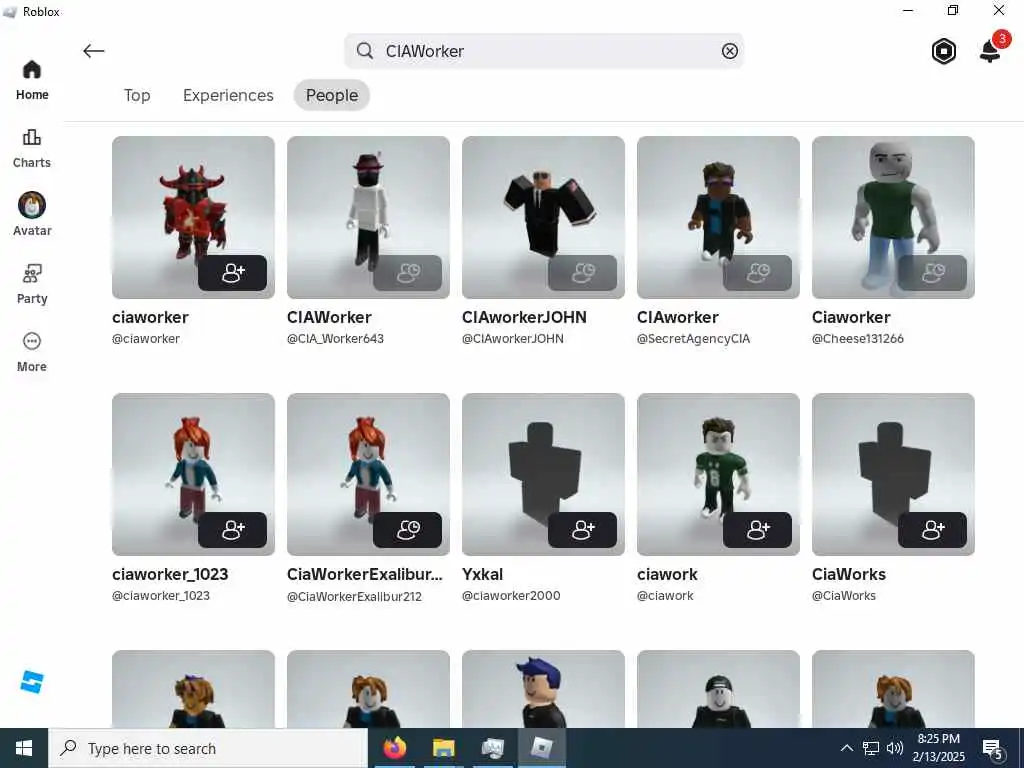Add friend Yxkal

tap(583, 530)
